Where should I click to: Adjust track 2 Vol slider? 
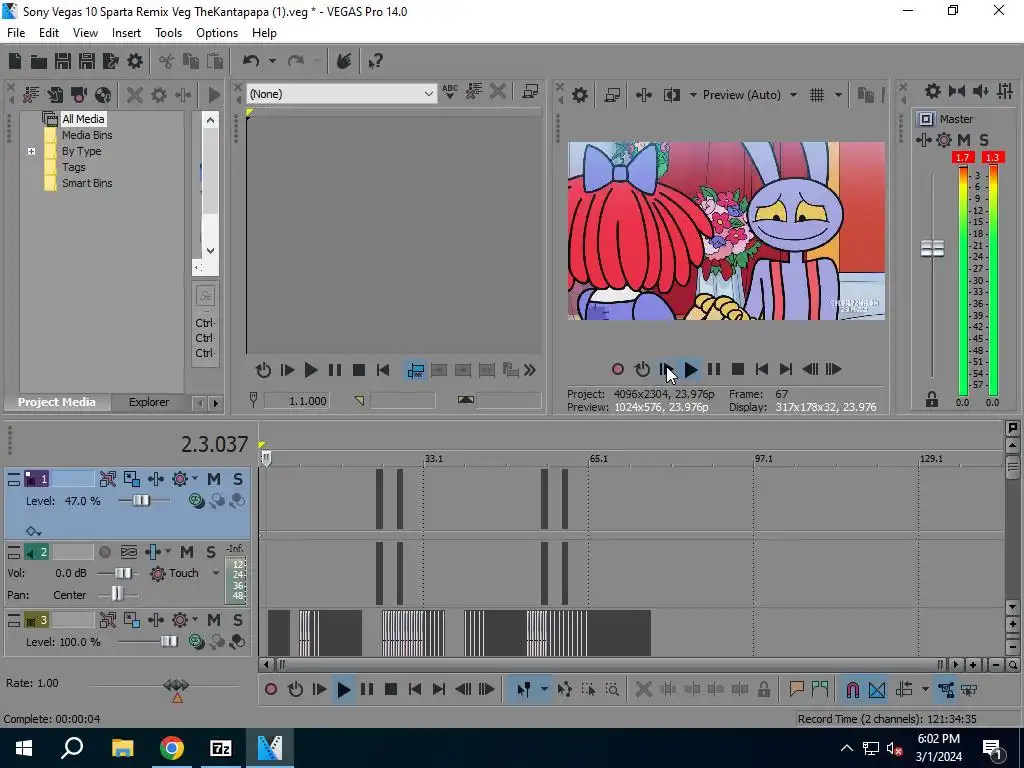point(122,573)
